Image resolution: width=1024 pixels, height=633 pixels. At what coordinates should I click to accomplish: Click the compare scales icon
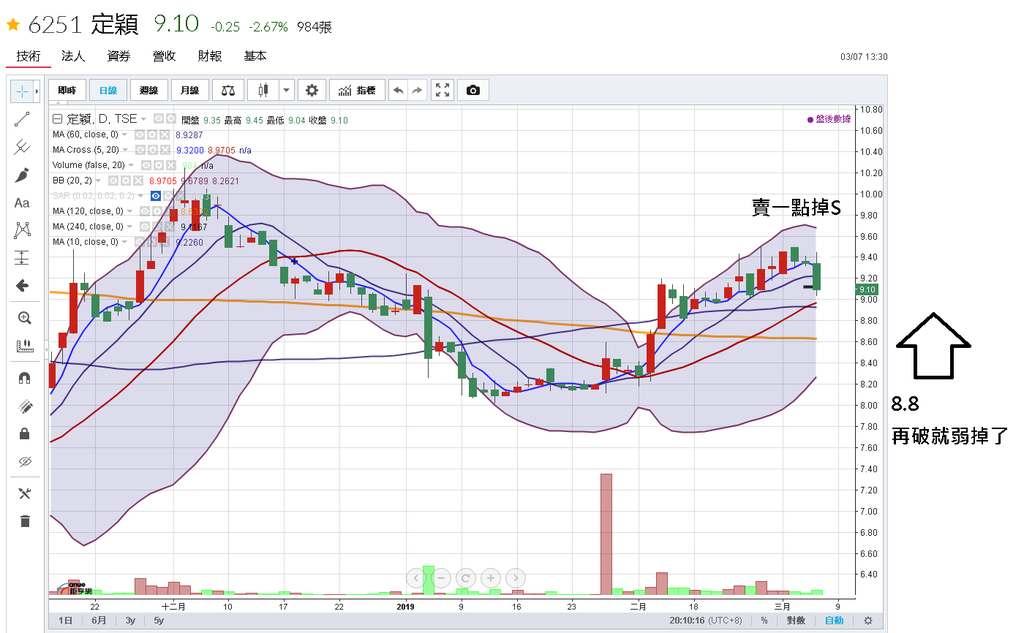228,90
